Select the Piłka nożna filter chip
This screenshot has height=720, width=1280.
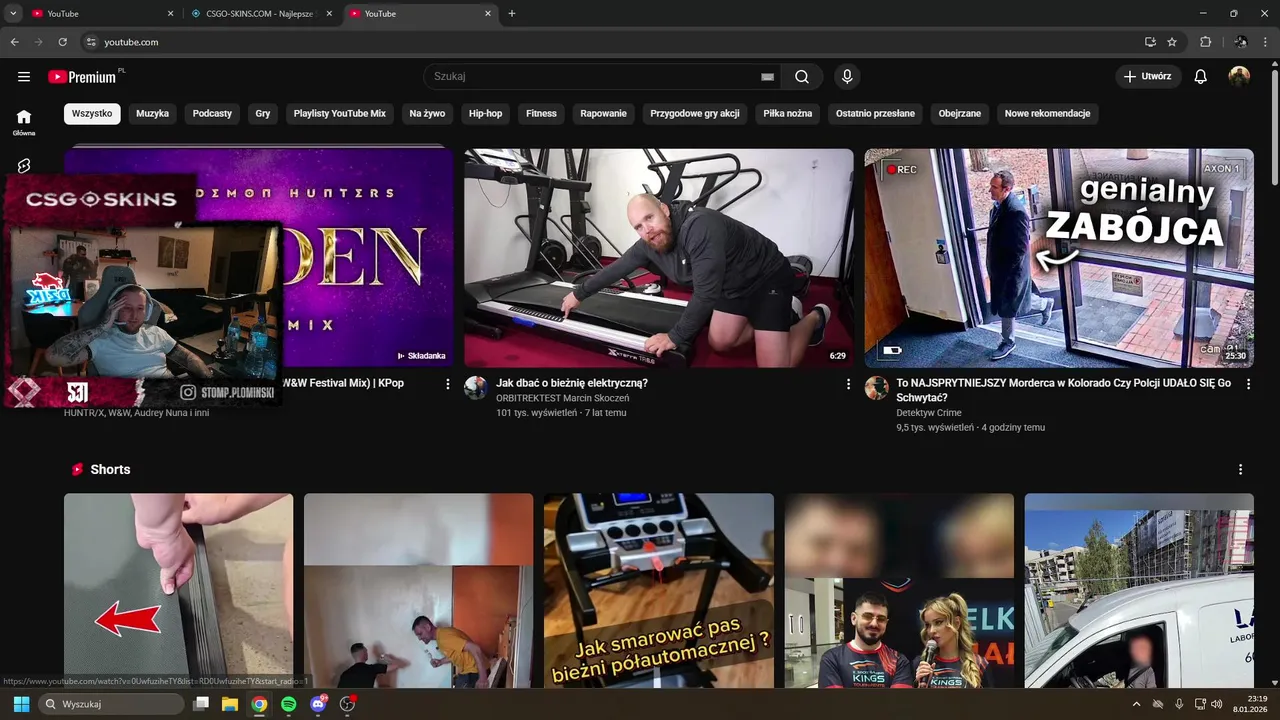click(x=788, y=114)
